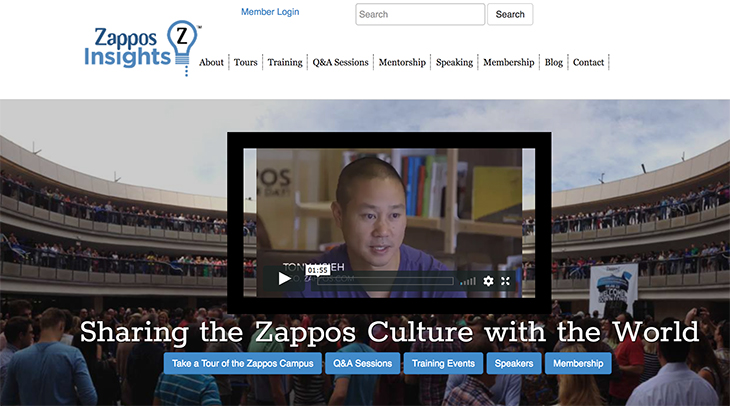Image resolution: width=730 pixels, height=406 pixels.
Task: Click Take a Tour of the Zappos Campus
Action: tap(243, 363)
